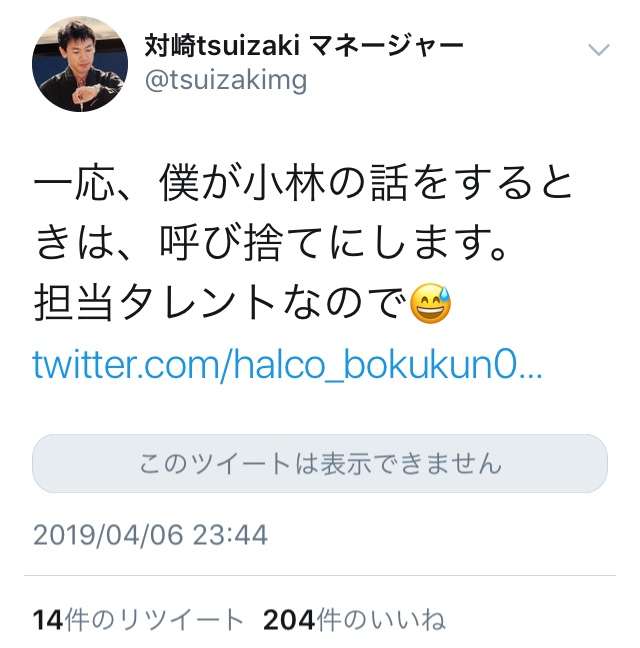
Task: Select the line きは、呼び捨てにします。
Action: tap(271, 243)
